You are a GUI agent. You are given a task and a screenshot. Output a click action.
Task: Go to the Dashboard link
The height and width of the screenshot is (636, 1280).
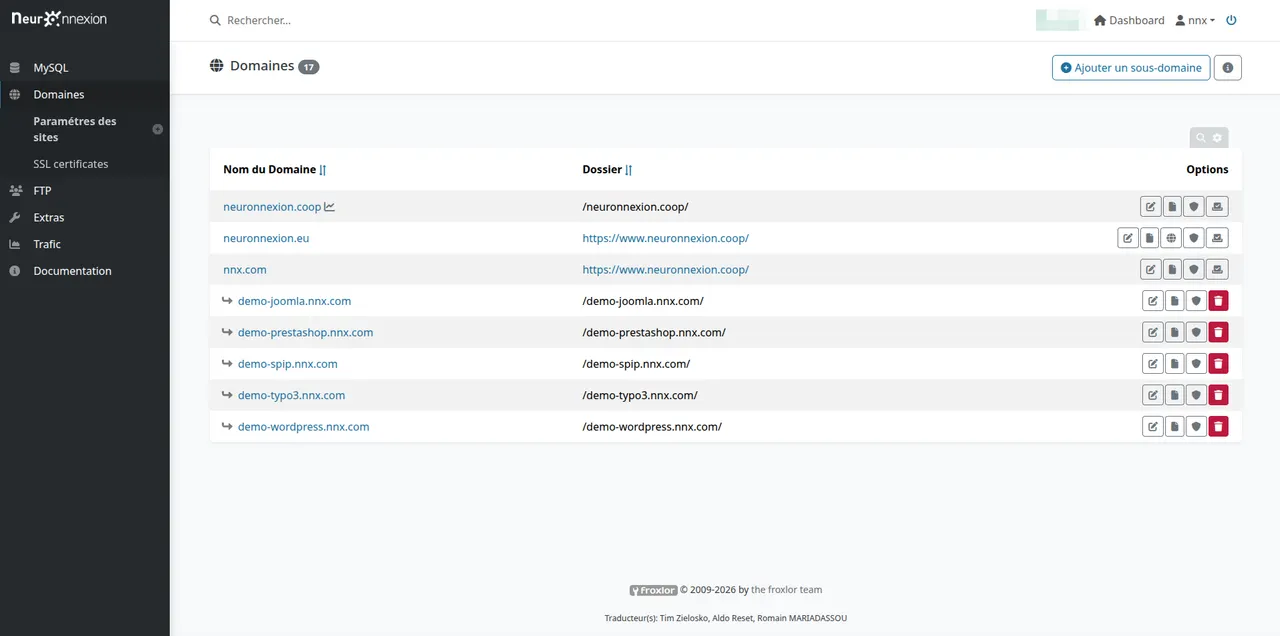pos(1129,20)
